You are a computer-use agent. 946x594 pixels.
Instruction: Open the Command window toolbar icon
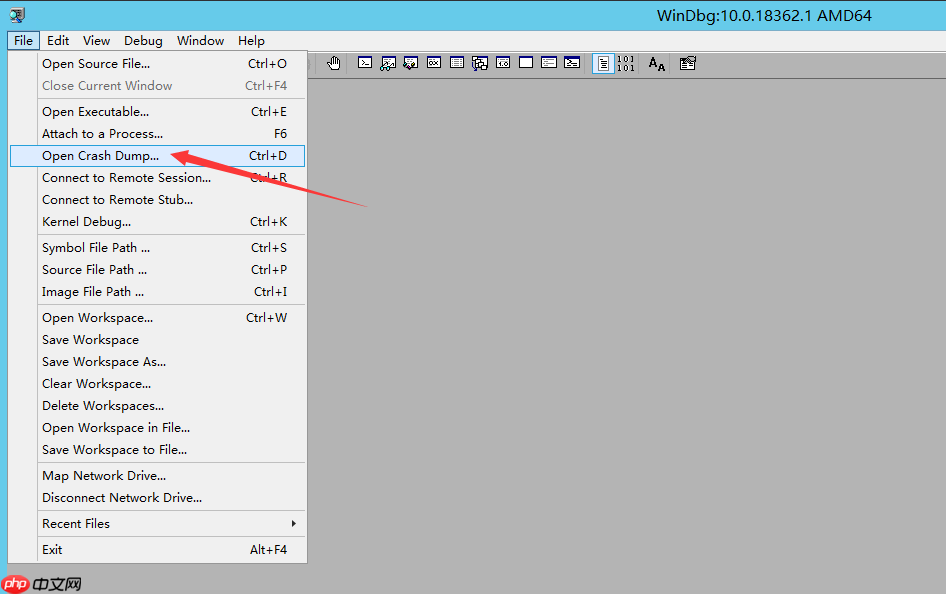pos(365,63)
